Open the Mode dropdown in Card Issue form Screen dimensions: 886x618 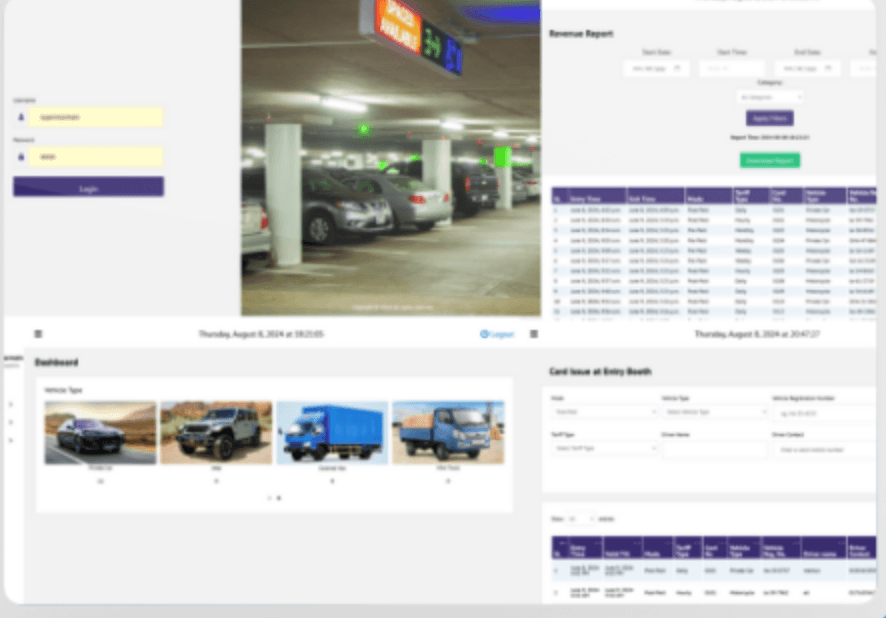coord(604,411)
